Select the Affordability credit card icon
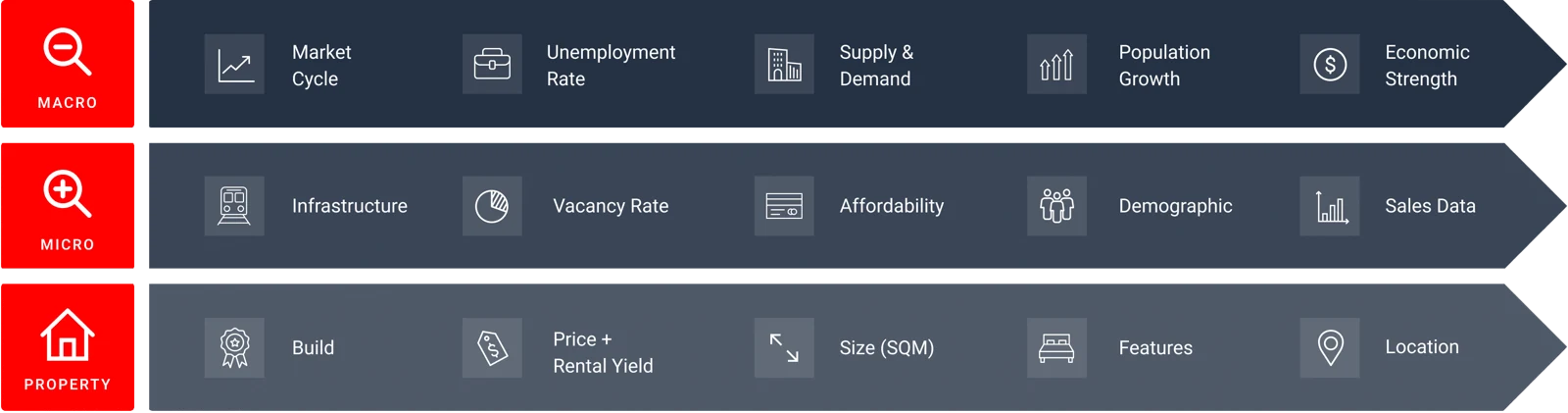The width and height of the screenshot is (1568, 413). tap(784, 206)
